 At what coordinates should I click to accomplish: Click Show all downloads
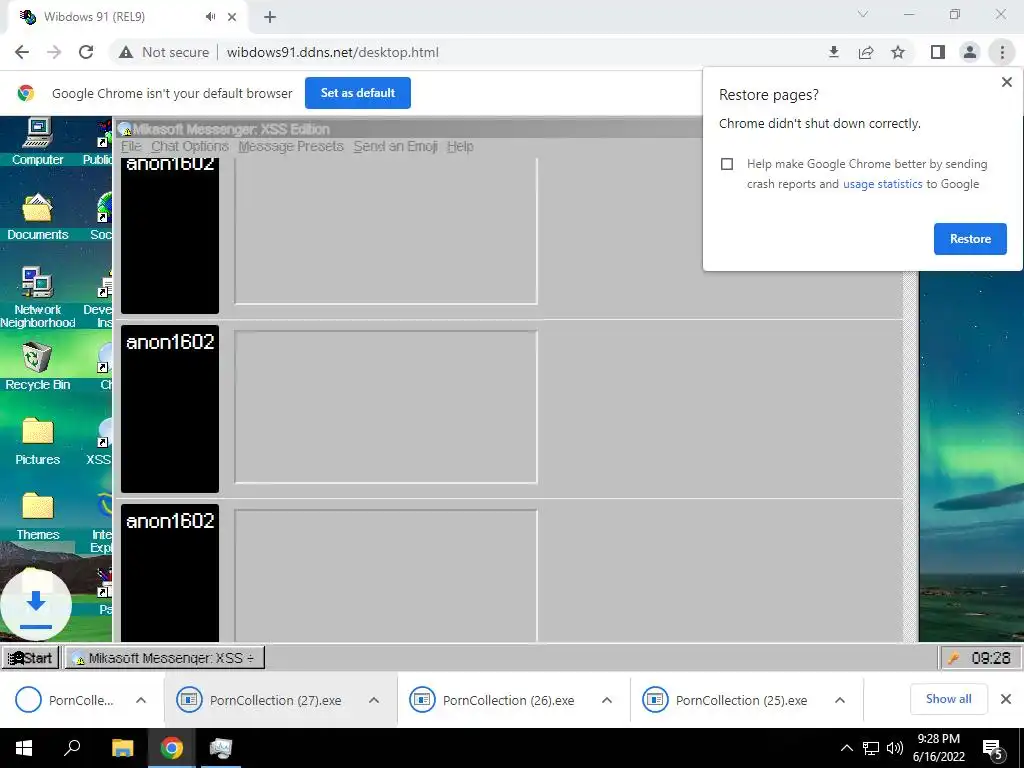point(948,699)
